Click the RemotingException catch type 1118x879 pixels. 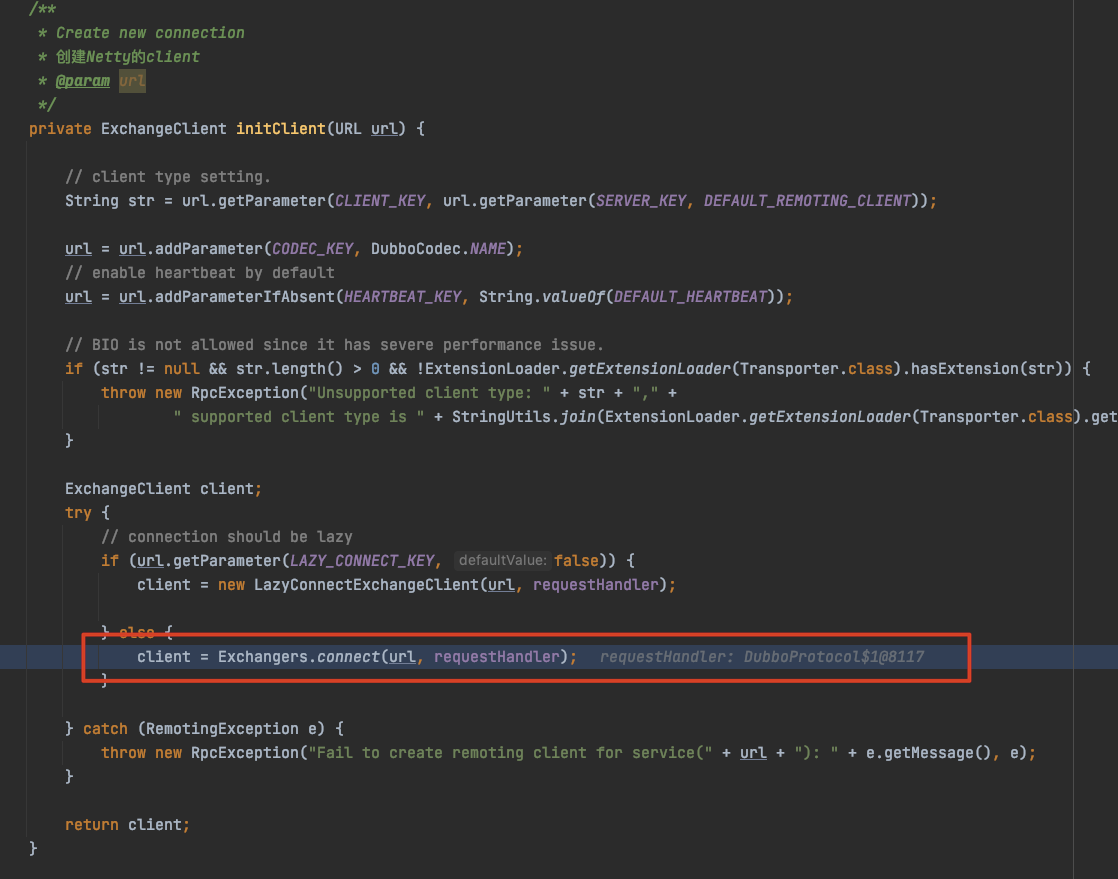[222, 729]
